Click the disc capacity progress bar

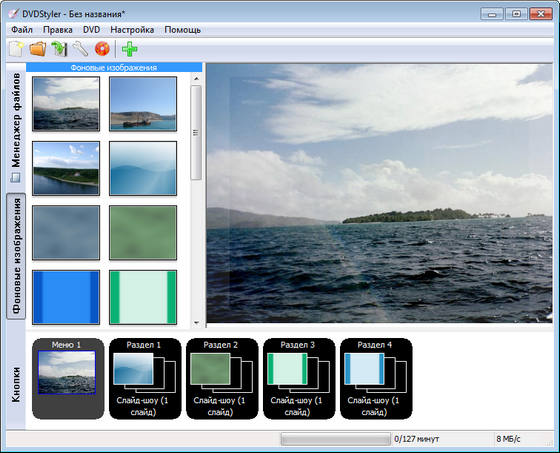(x=336, y=439)
